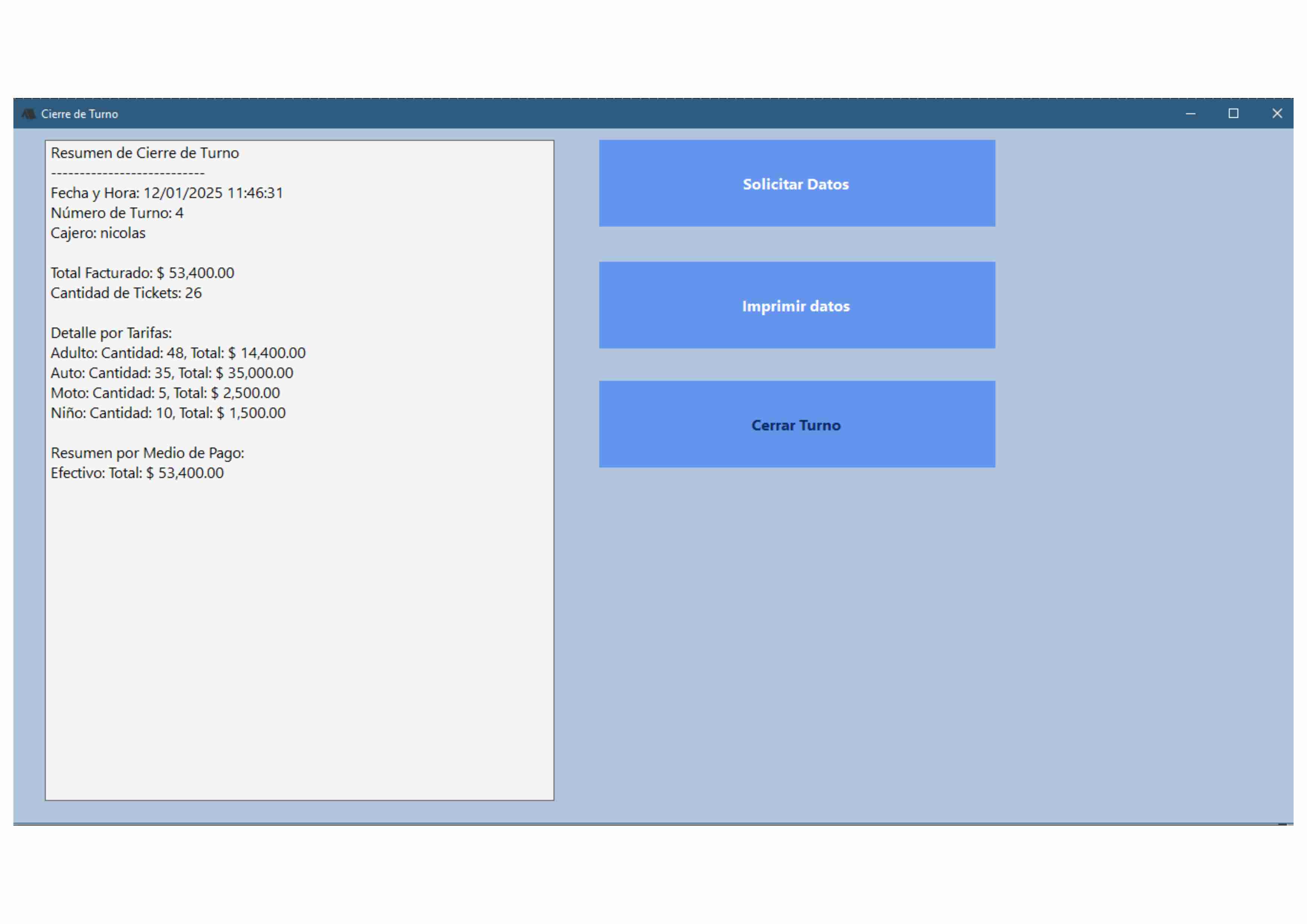Click the Cierre de Turno title text
Screen dimensions: 1307x924
[80, 114]
